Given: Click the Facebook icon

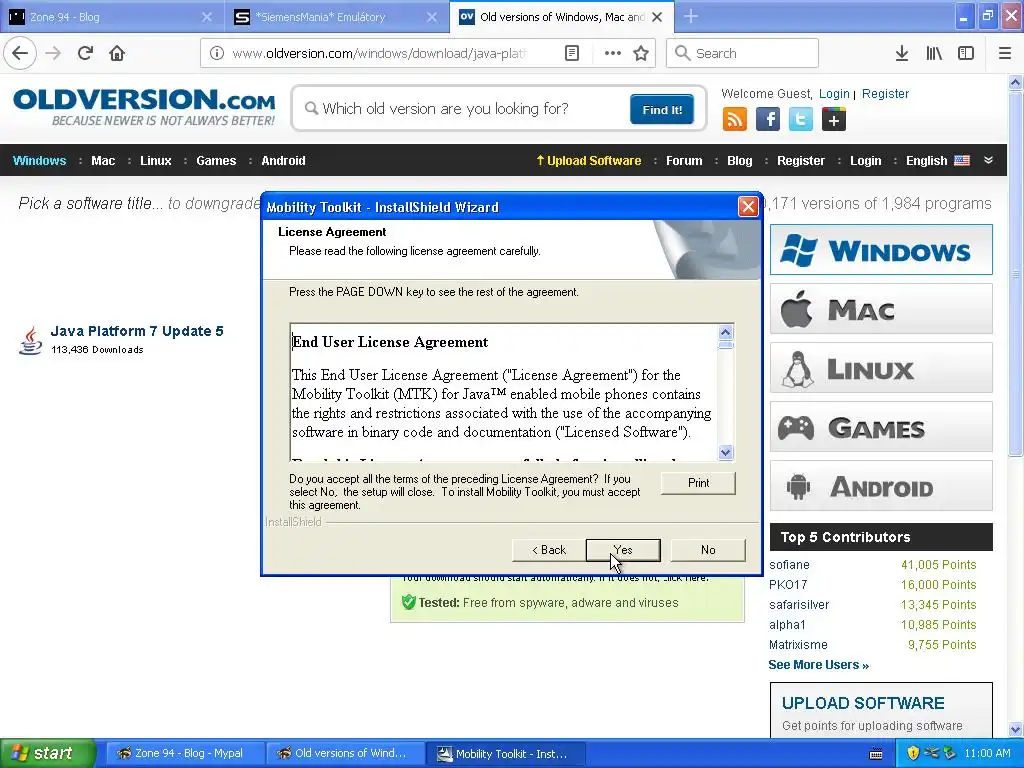Looking at the screenshot, I should [768, 120].
